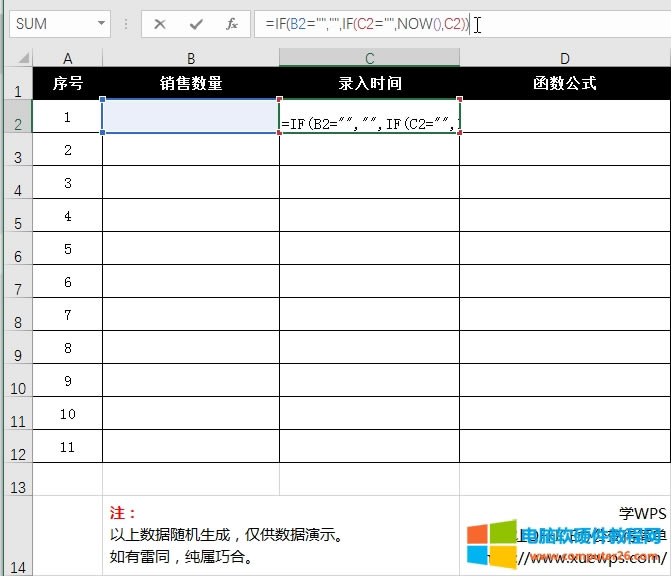Select row 13 header

[x=16, y=486]
